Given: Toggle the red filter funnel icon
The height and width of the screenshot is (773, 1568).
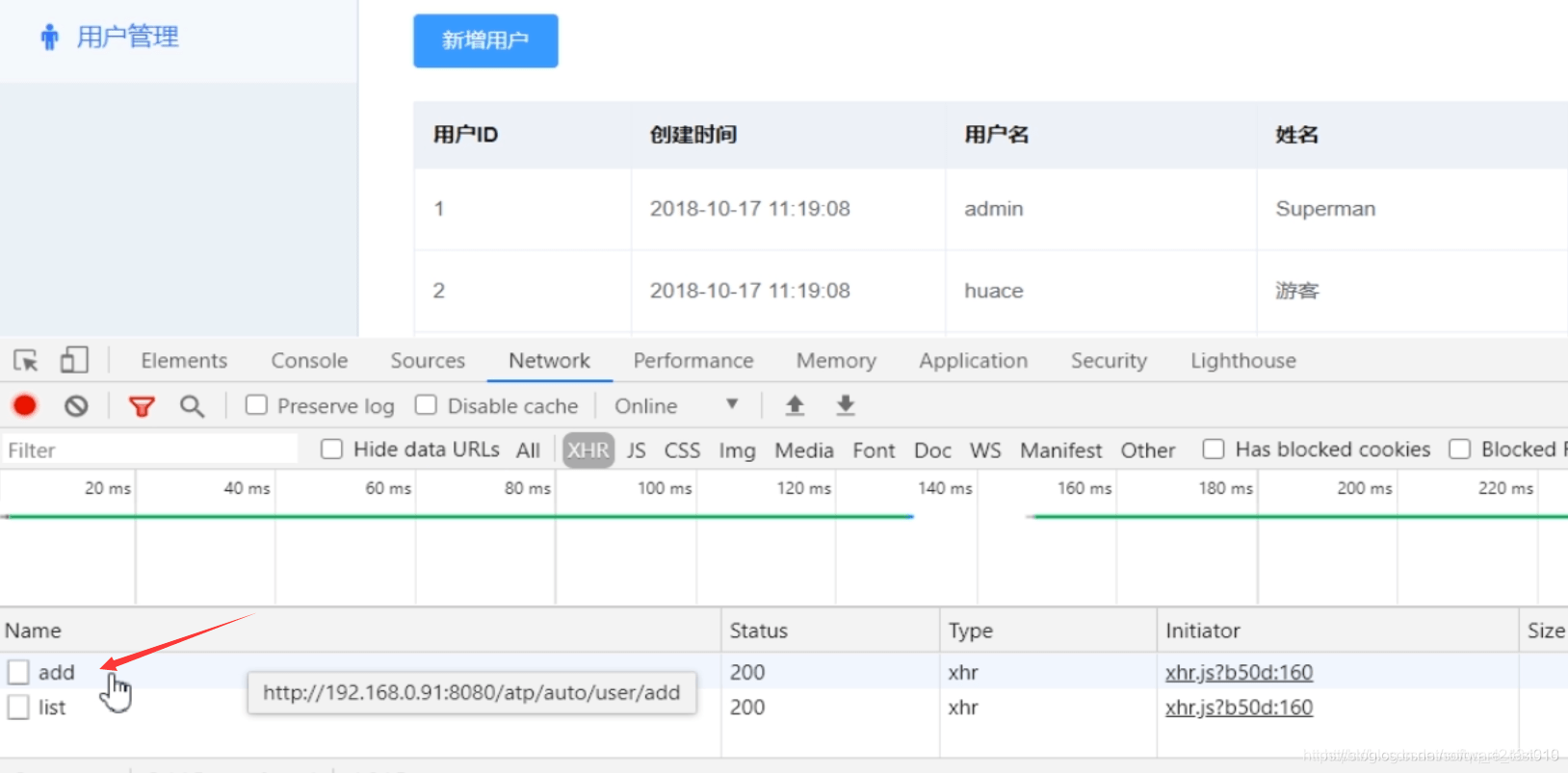Looking at the screenshot, I should (x=142, y=406).
